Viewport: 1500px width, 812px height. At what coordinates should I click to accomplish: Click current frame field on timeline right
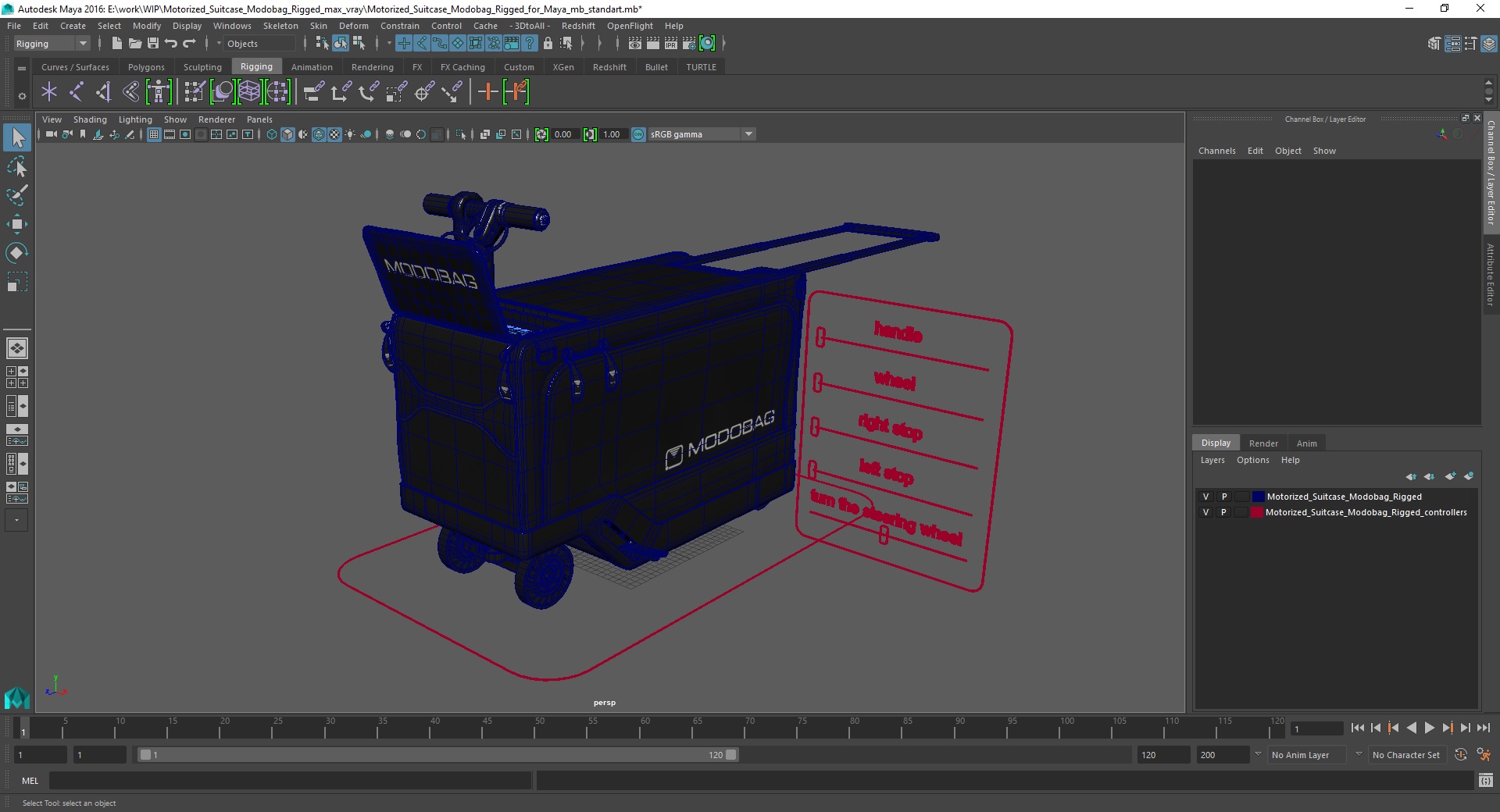point(1317,728)
